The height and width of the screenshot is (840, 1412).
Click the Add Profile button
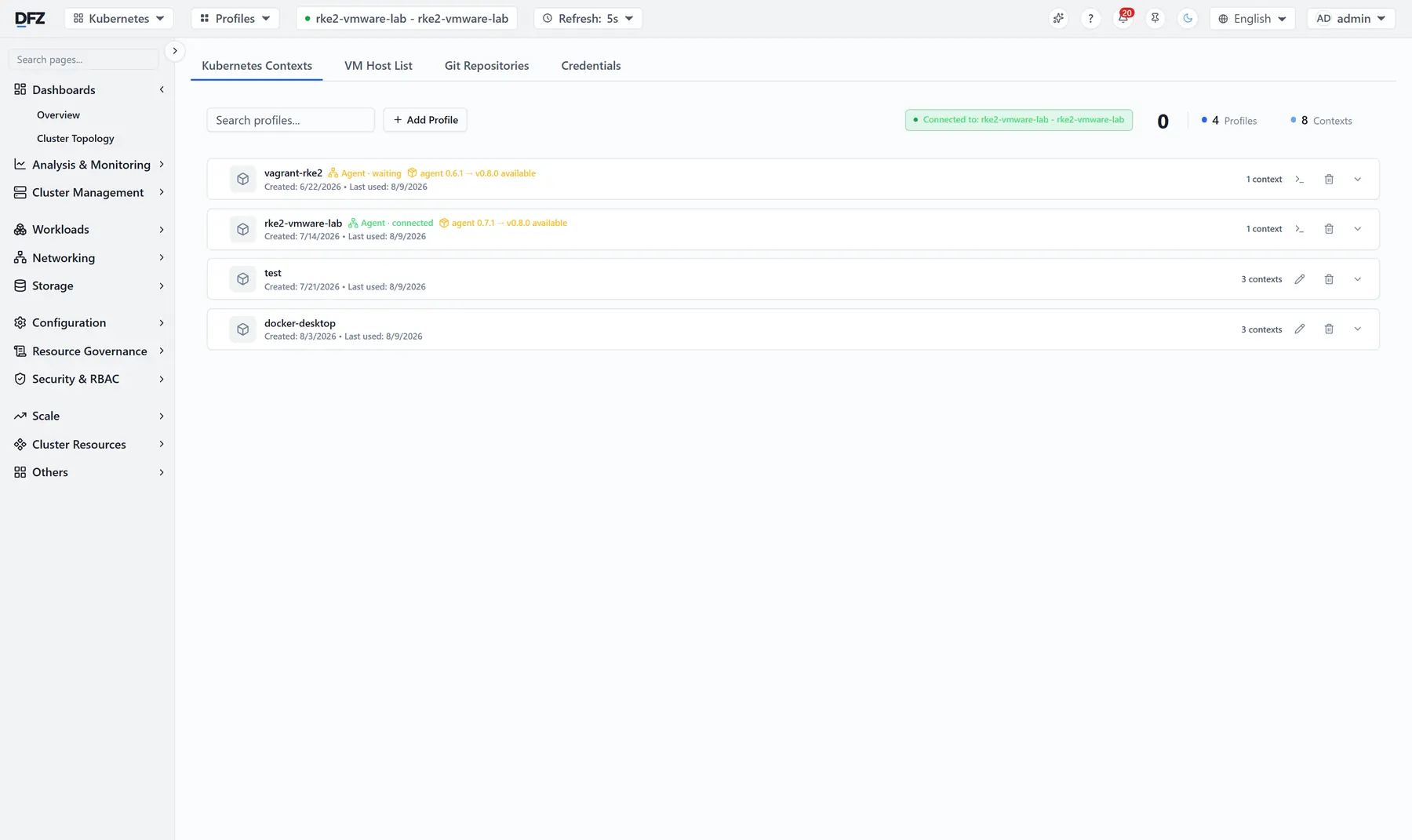point(425,120)
